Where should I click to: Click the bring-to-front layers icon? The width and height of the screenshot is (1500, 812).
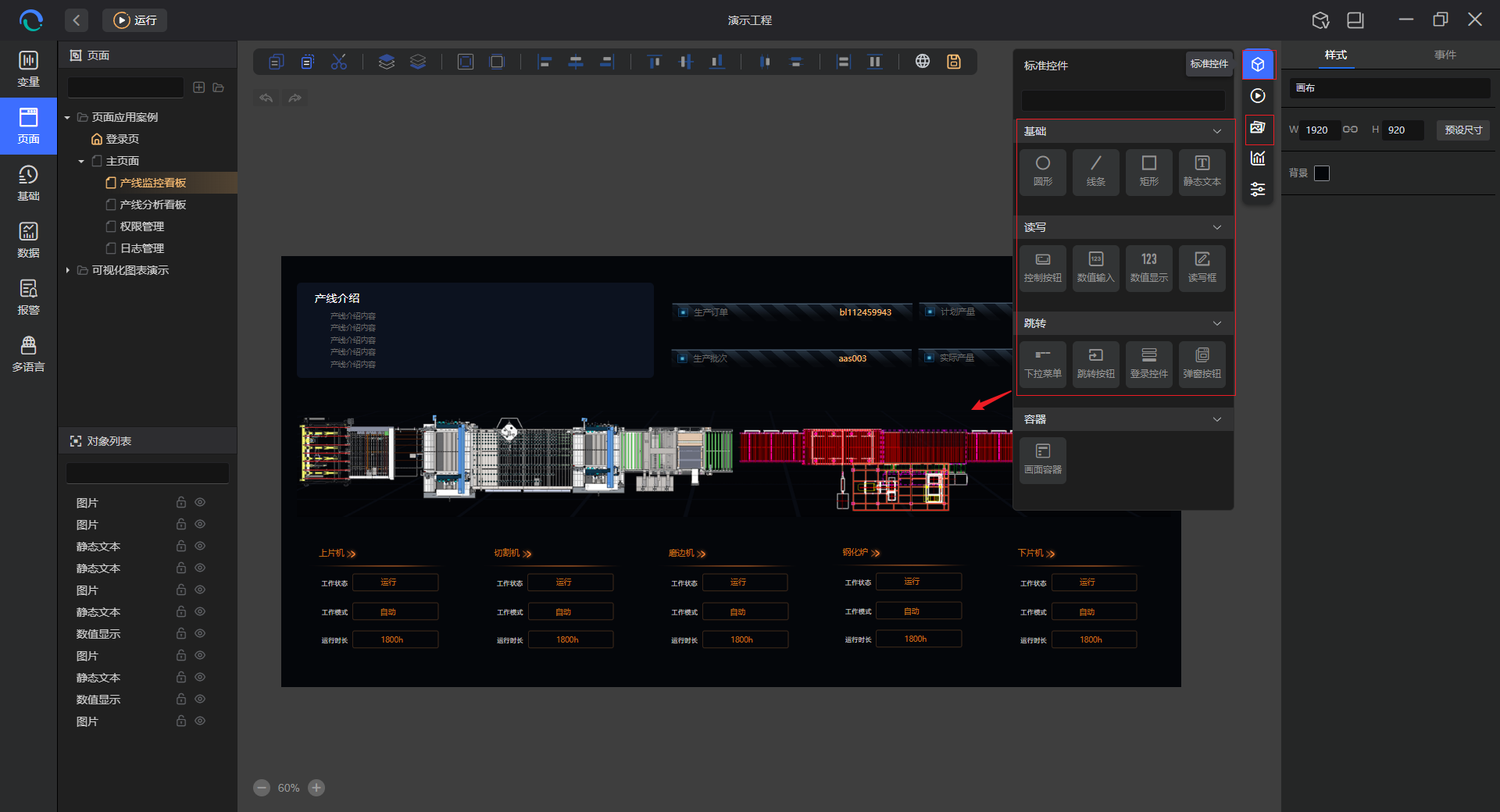(387, 62)
